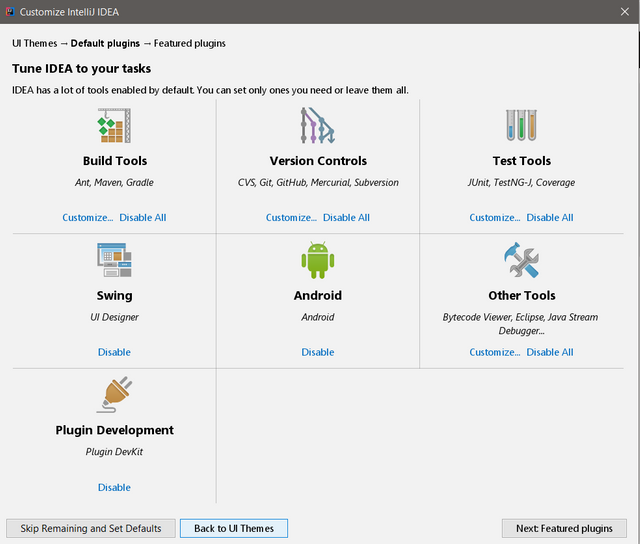Screen dimensions: 640x544
Task: Click 'JUnit, TestNG-J, Coverage' description
Action: [x=521, y=182]
